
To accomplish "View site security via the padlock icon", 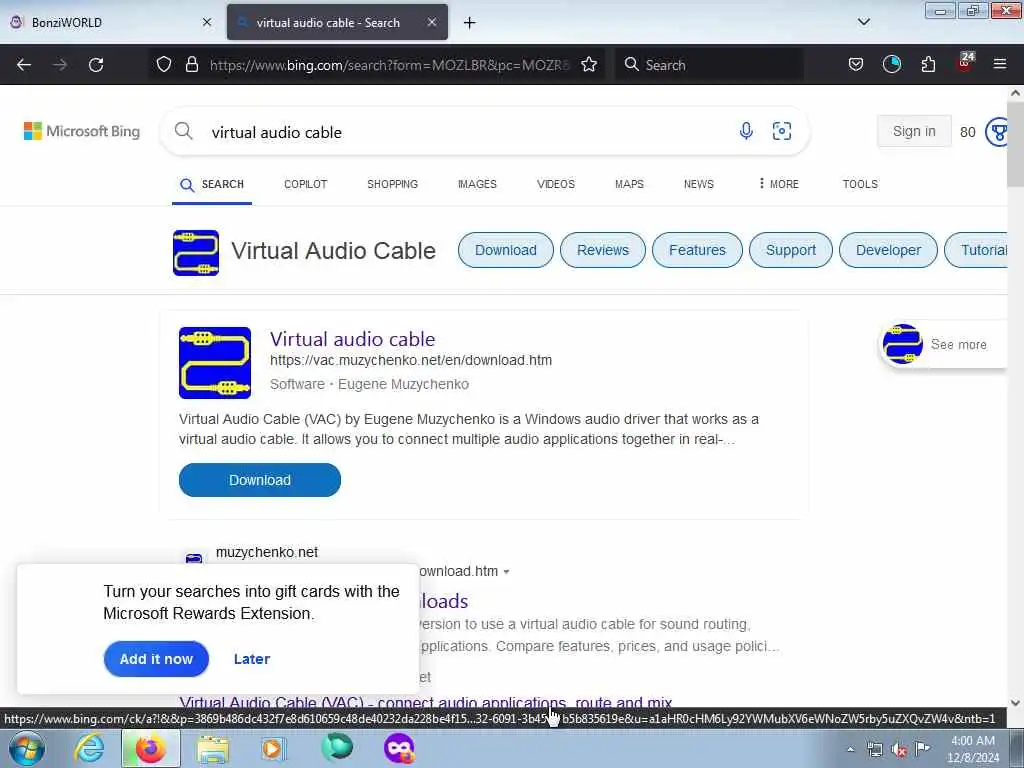I will [191, 64].
